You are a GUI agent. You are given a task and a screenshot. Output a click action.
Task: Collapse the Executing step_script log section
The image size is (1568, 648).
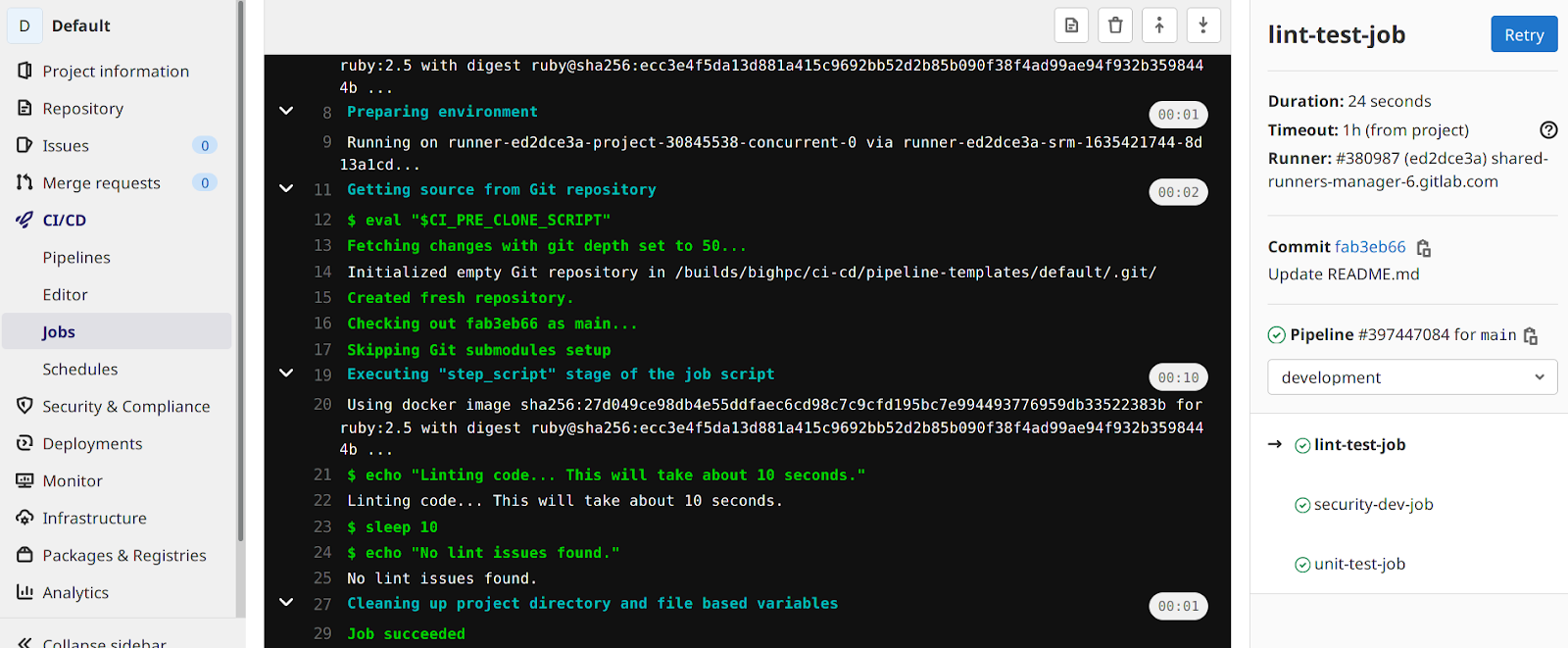[286, 373]
